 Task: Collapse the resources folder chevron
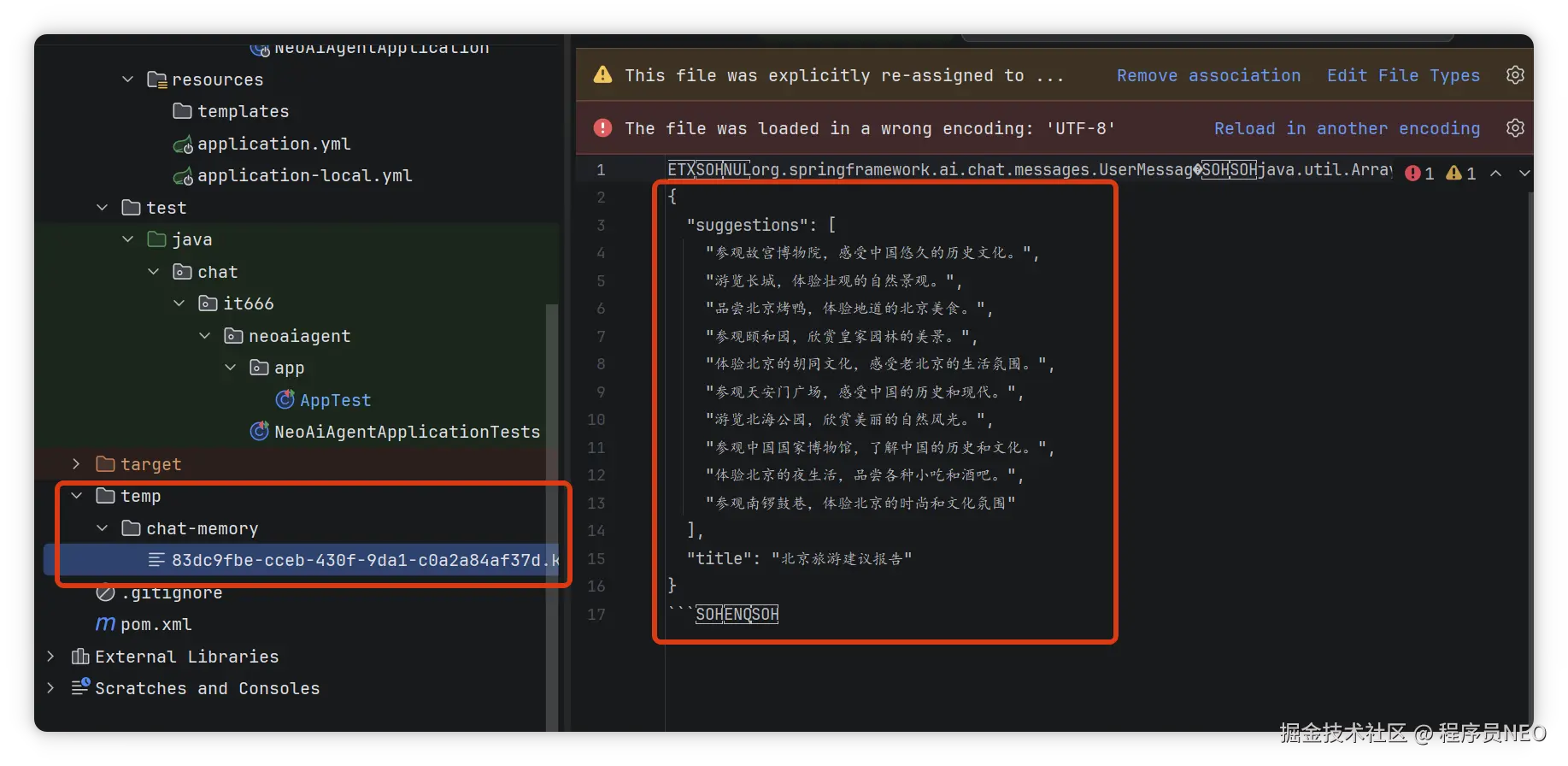[128, 80]
